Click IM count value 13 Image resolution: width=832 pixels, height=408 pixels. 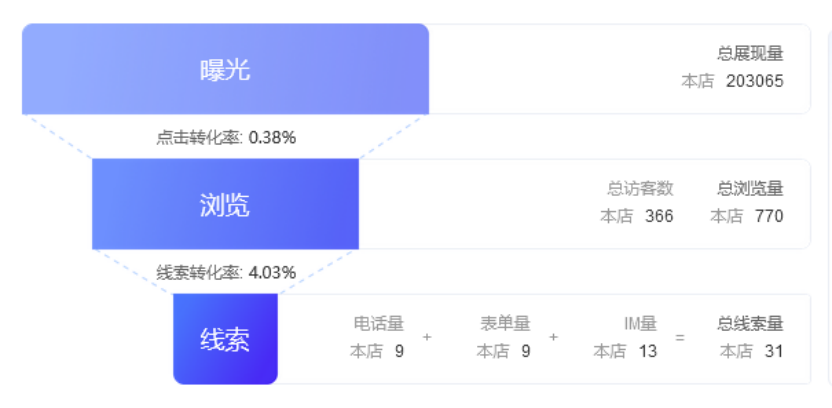tap(648, 351)
